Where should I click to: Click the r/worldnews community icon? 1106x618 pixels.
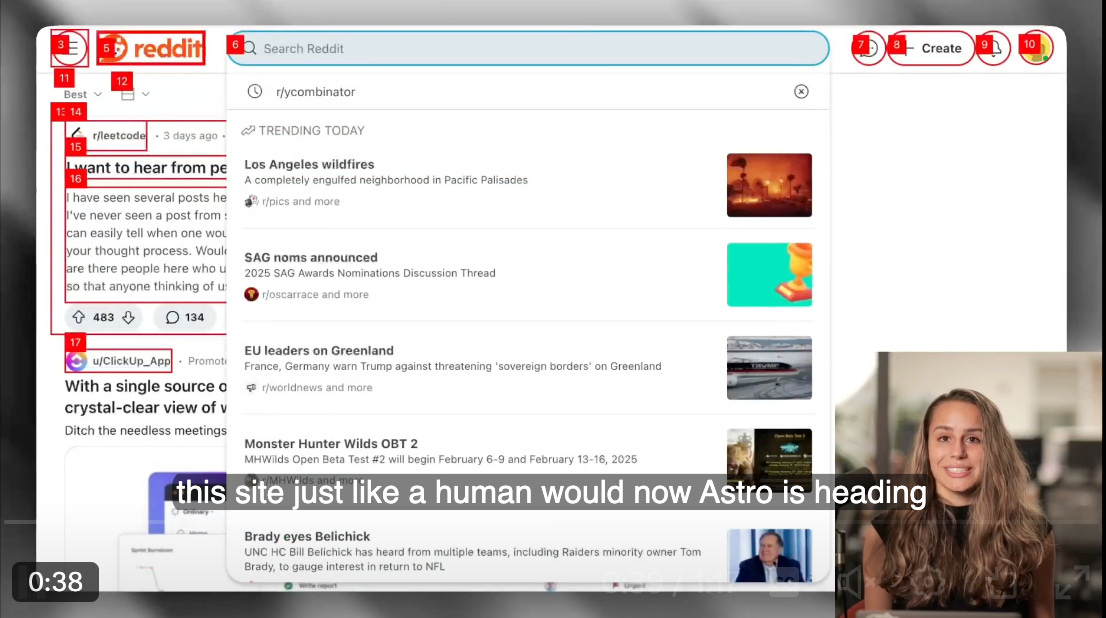[x=251, y=387]
